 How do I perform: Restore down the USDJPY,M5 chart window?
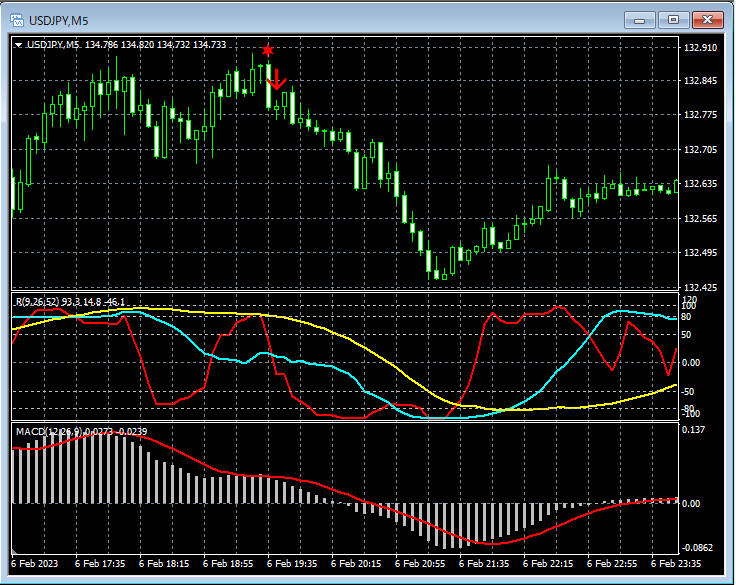click(673, 19)
